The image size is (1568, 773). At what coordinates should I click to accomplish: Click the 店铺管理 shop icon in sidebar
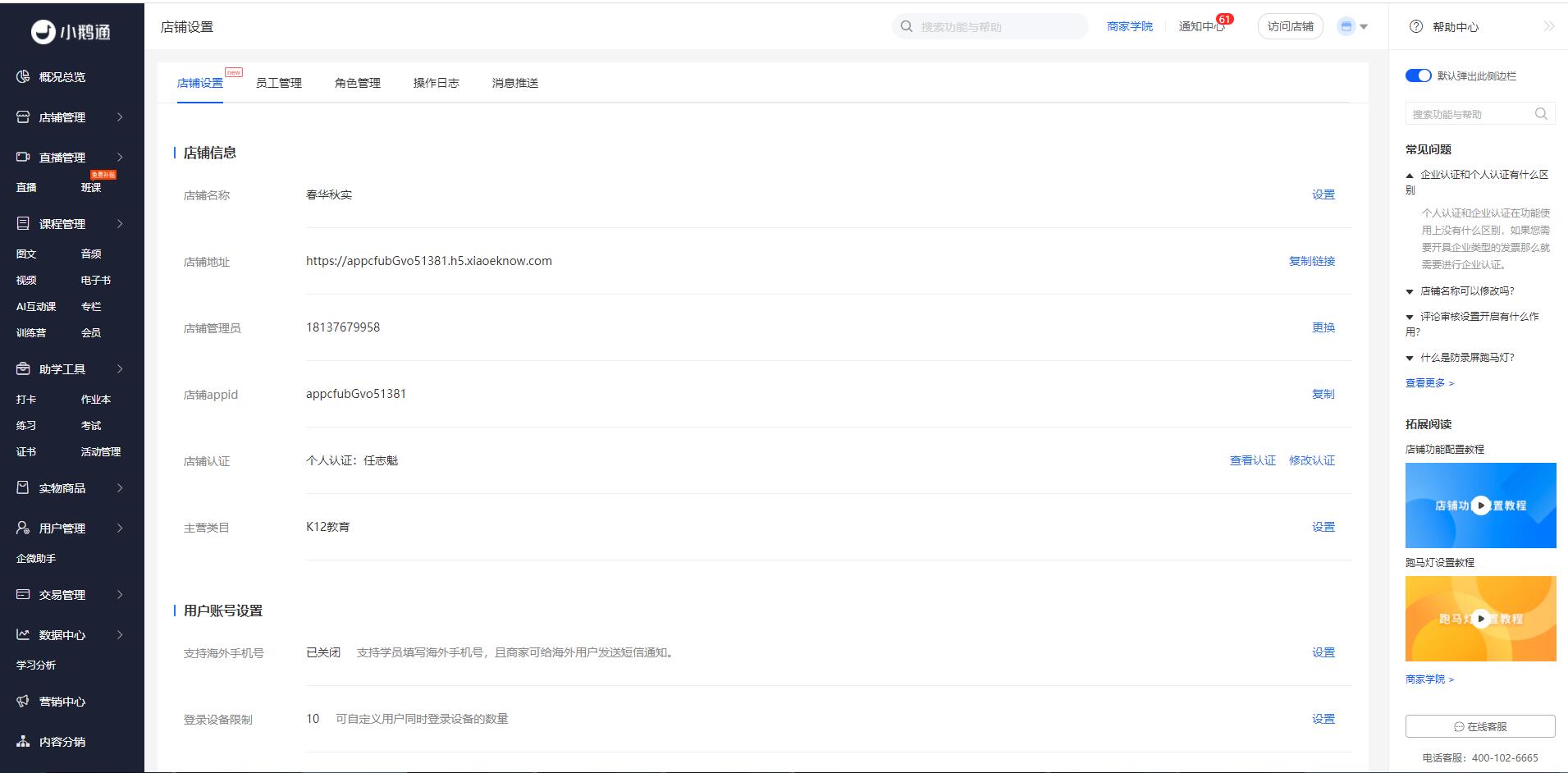23,117
